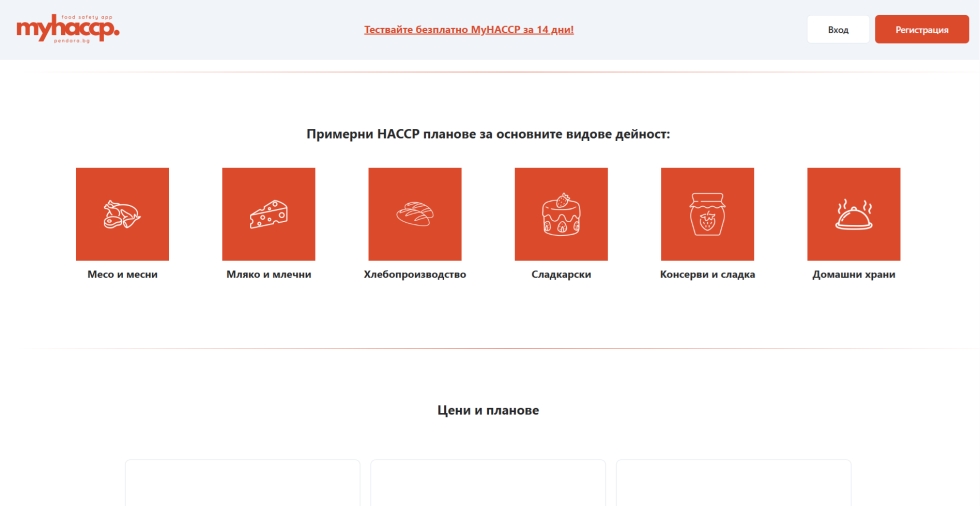Image resolution: width=980 pixels, height=506 pixels.
Task: Click the serving dish cloche icon
Action: 853,214
